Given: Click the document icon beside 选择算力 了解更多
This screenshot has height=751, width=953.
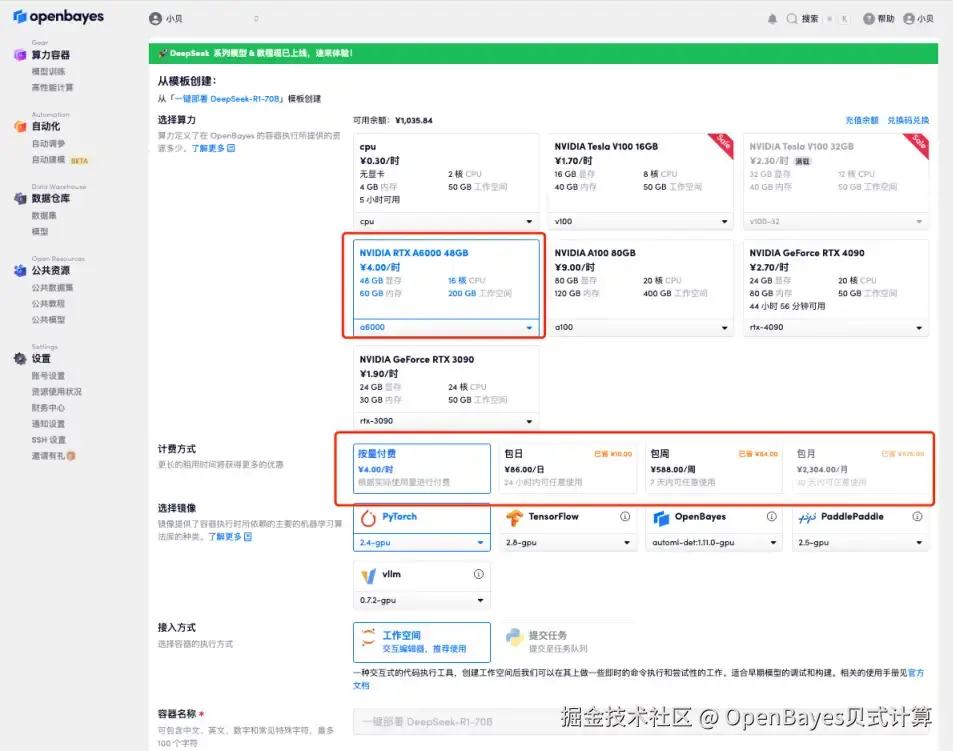Looking at the screenshot, I should [231, 148].
